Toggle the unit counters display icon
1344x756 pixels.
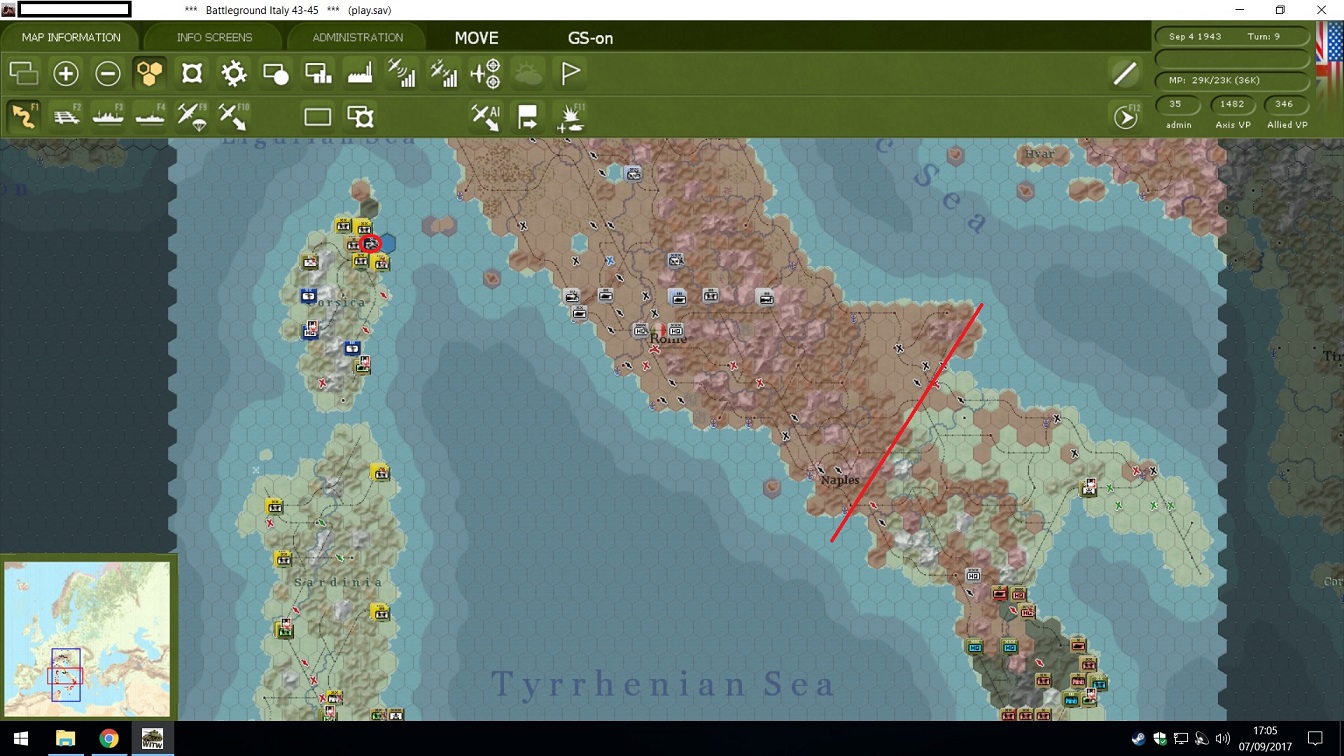click(x=23, y=73)
